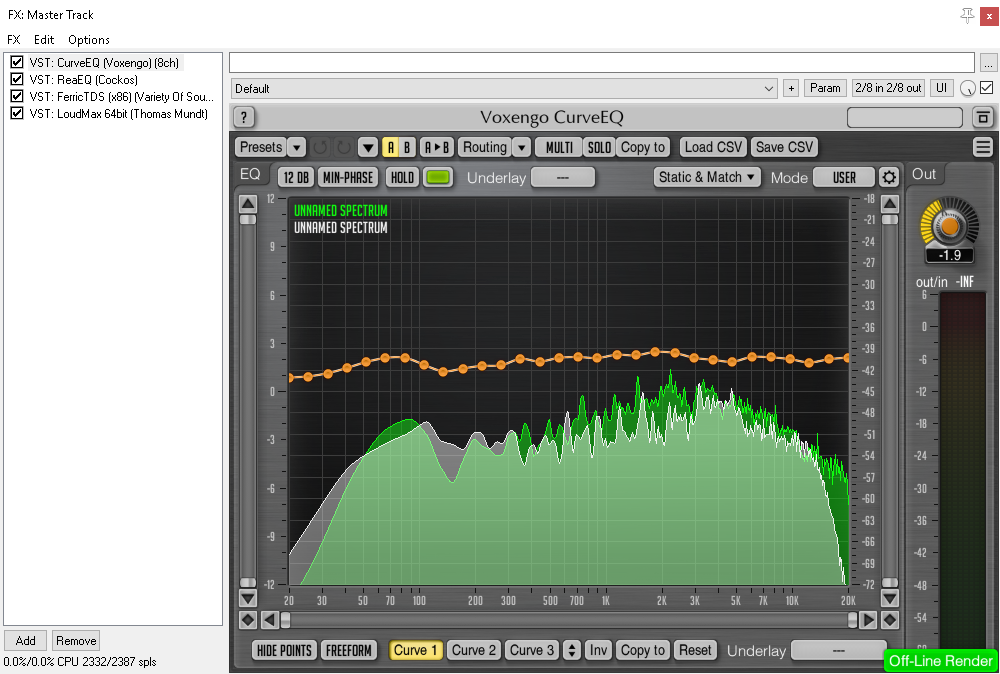Click the Add FX button
Viewport: 1000px width, 674px height.
26,640
